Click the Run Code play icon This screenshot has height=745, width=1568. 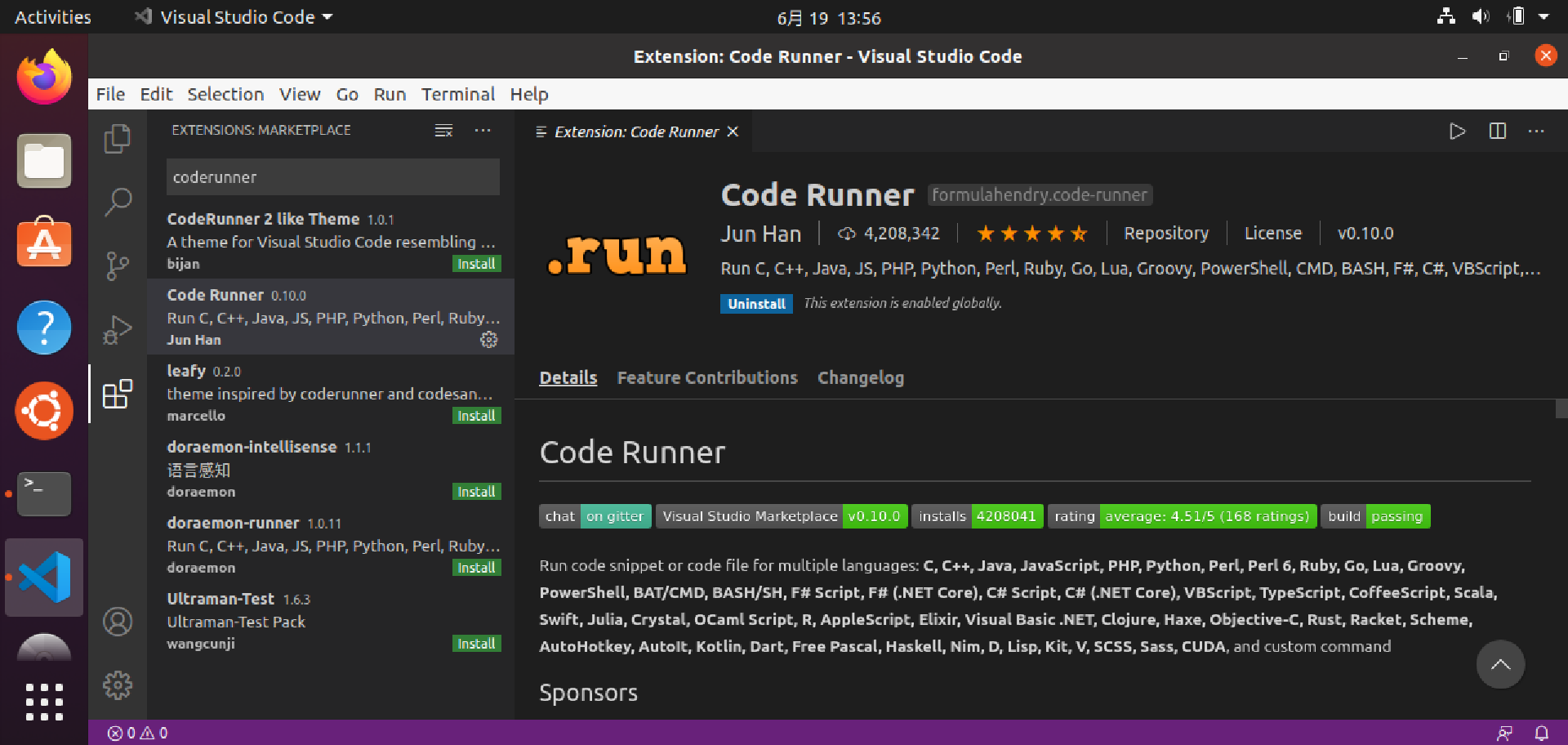click(1458, 132)
